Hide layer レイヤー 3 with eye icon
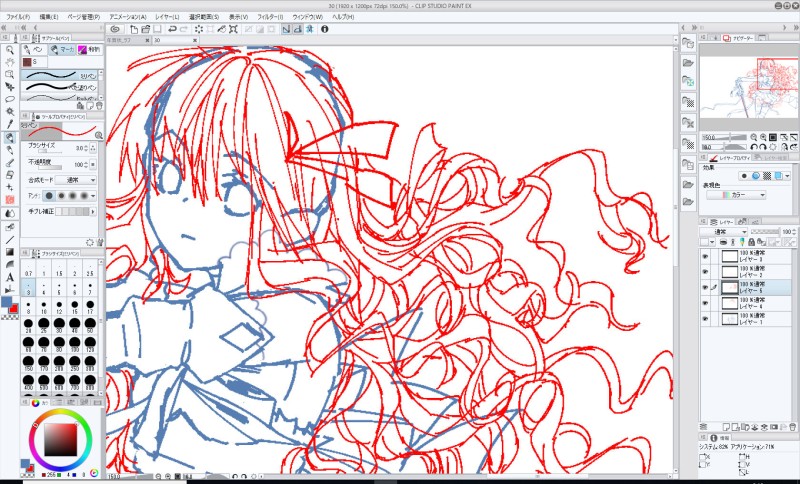Image resolution: width=800 pixels, height=484 pixels. pyautogui.click(x=705, y=256)
